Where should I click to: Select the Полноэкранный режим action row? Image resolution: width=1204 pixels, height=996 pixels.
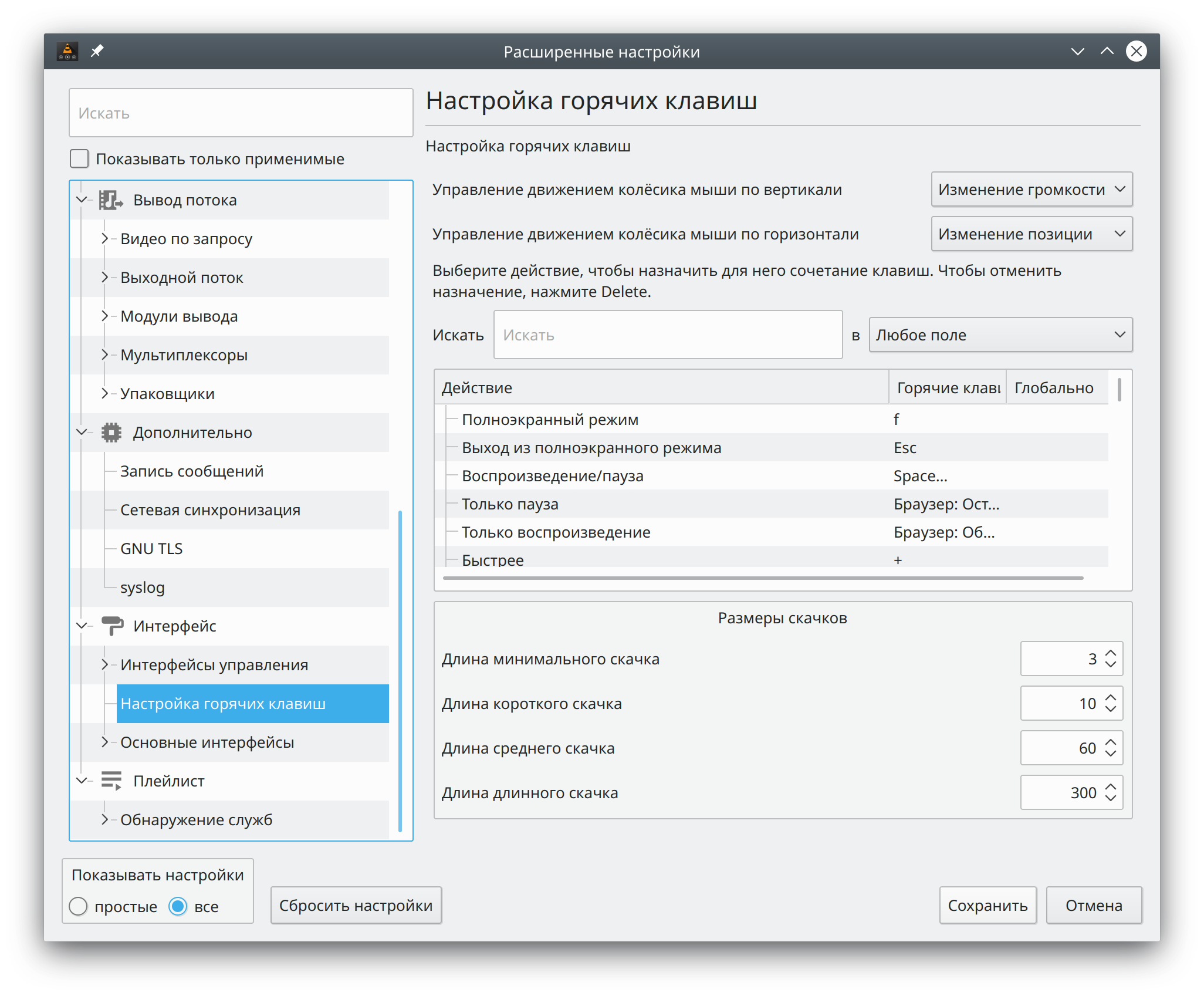pyautogui.click(x=772, y=420)
